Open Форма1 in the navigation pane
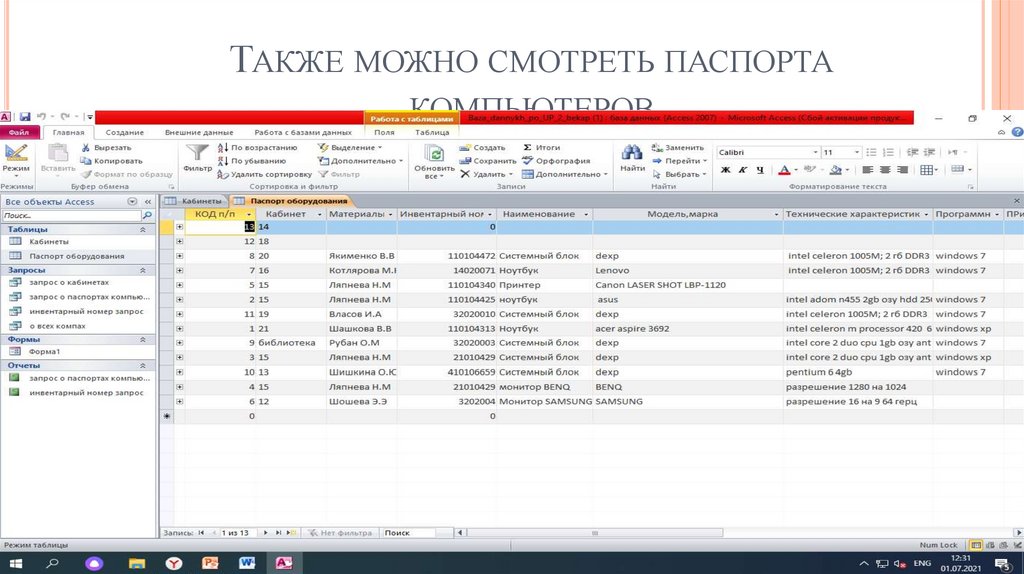Screen dimensions: 1024x574 [45, 352]
